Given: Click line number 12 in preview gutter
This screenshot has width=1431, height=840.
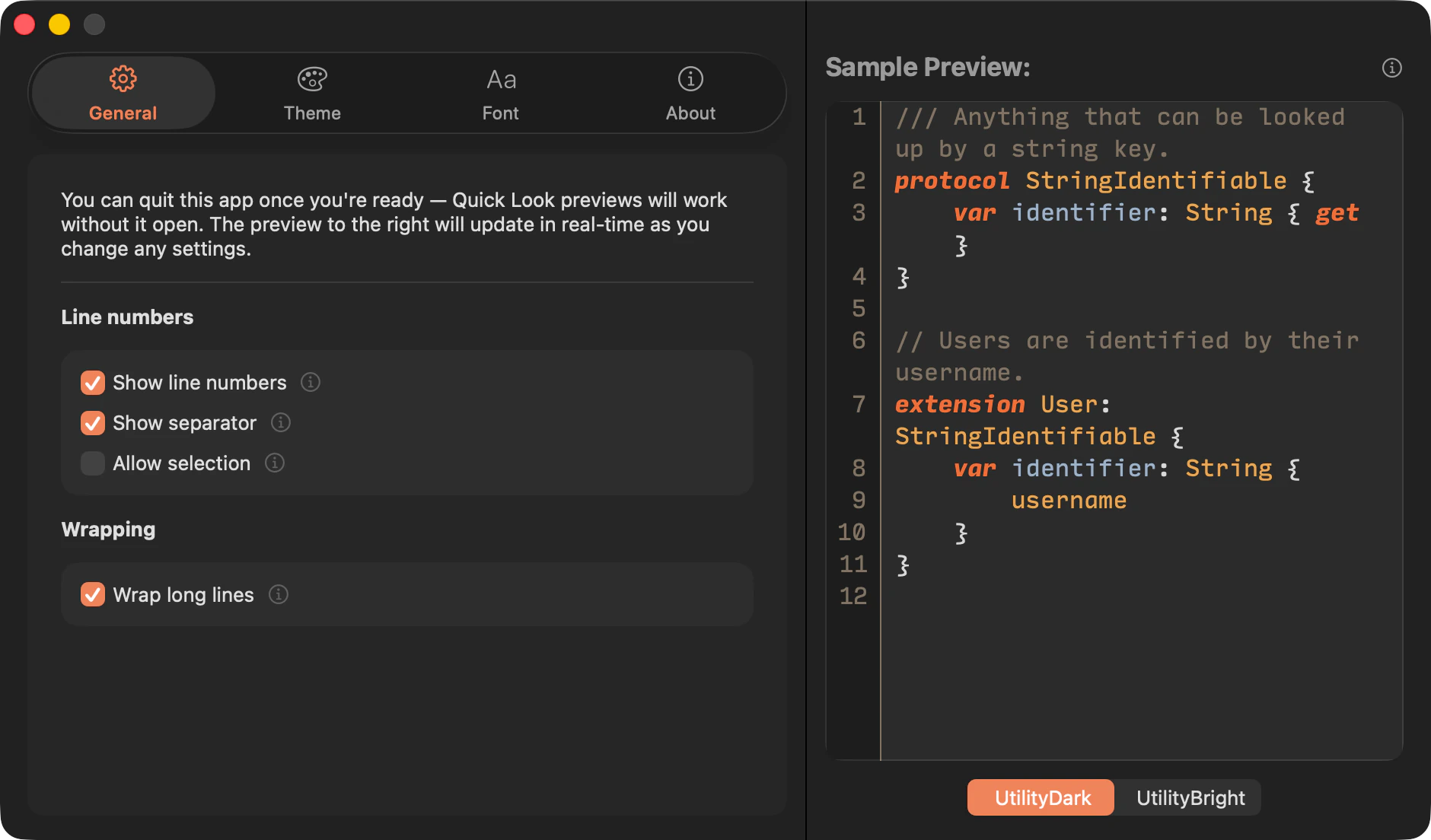Looking at the screenshot, I should (x=853, y=596).
